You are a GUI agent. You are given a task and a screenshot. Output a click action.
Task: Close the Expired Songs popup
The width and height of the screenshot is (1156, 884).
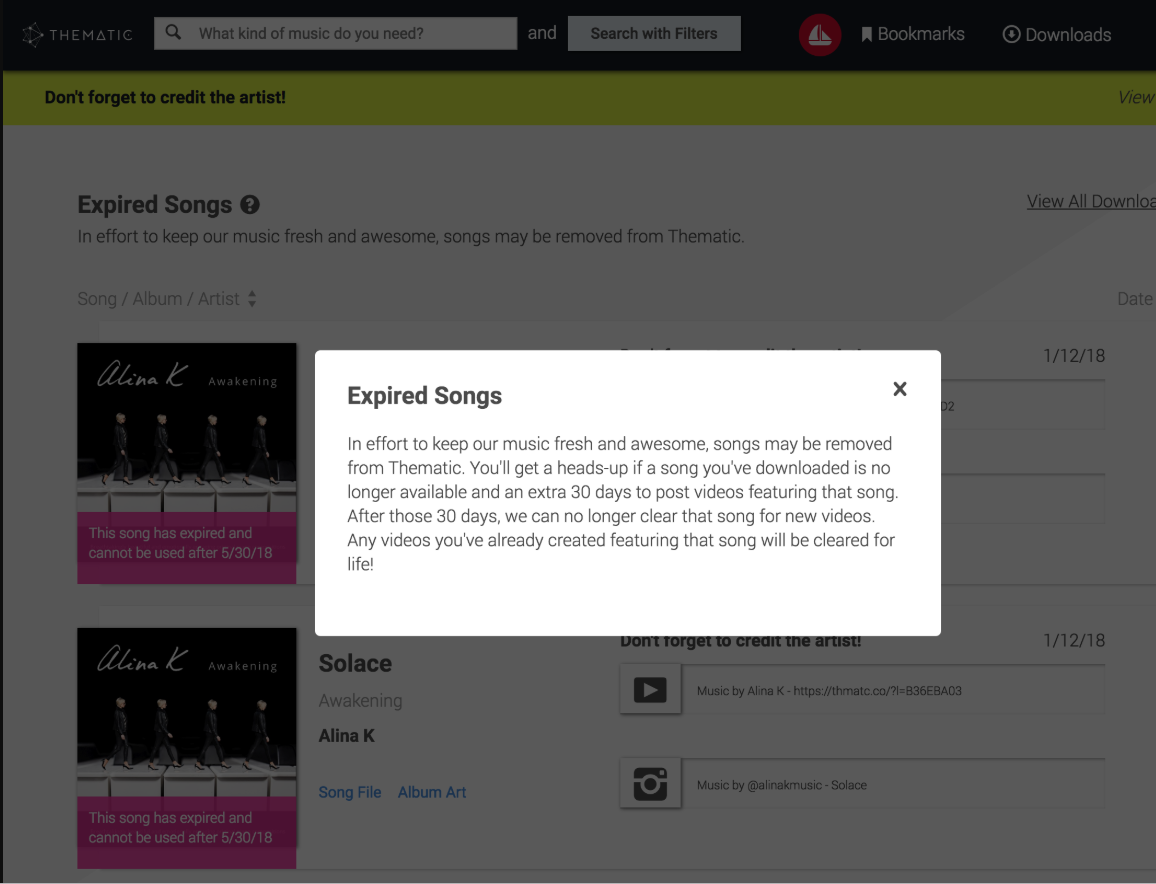click(899, 389)
